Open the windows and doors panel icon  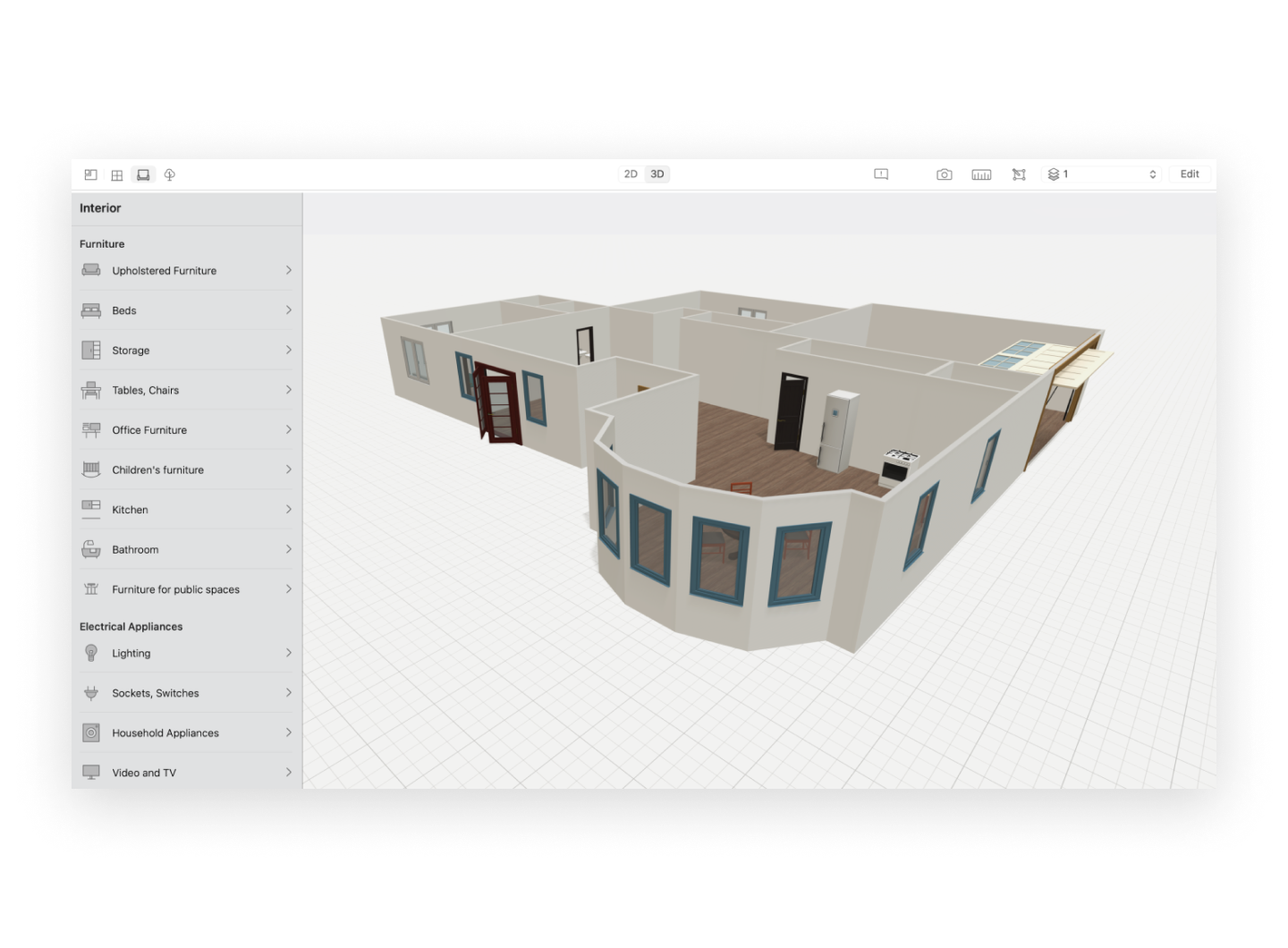pos(116,174)
